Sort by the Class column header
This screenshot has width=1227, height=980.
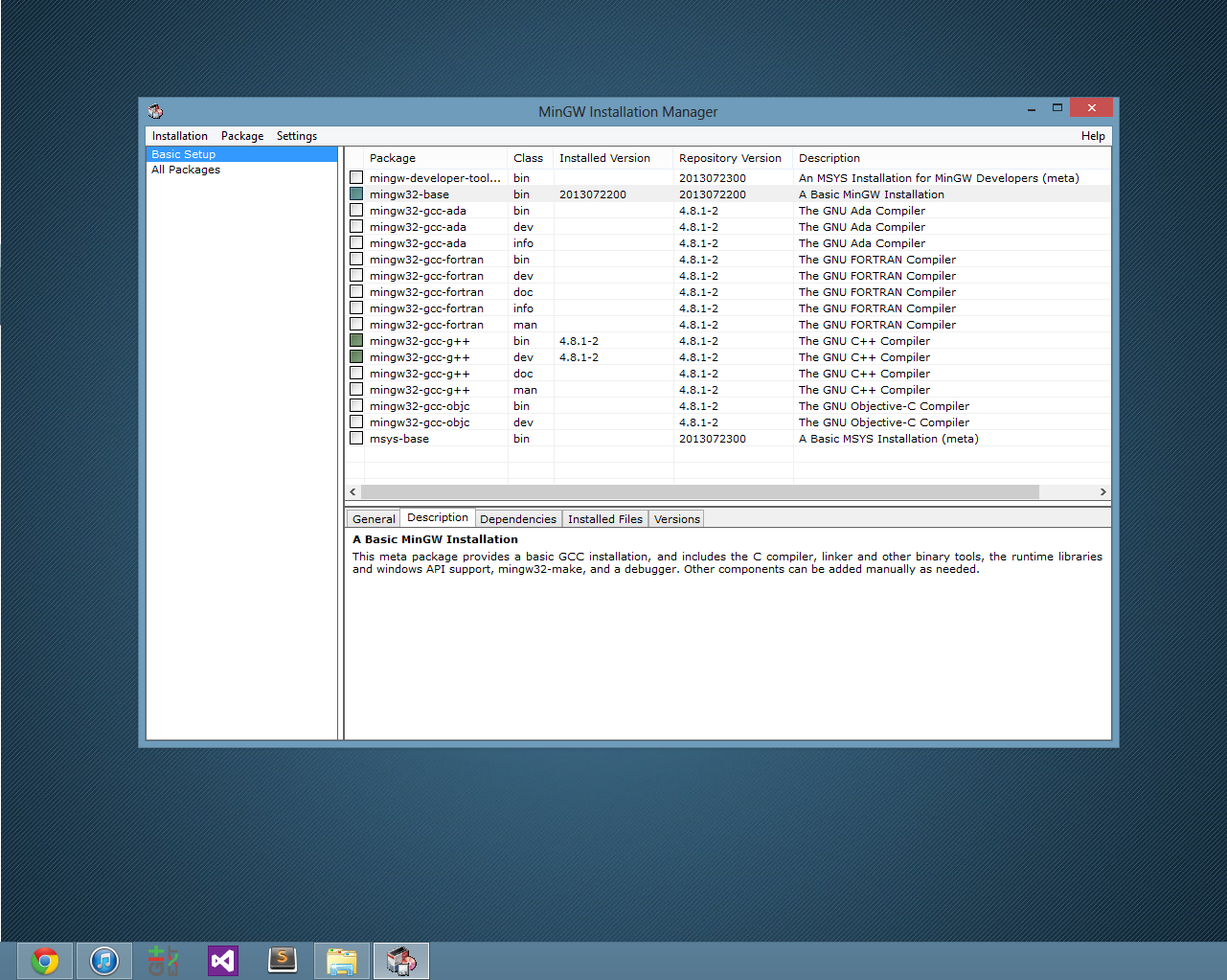pyautogui.click(x=531, y=158)
